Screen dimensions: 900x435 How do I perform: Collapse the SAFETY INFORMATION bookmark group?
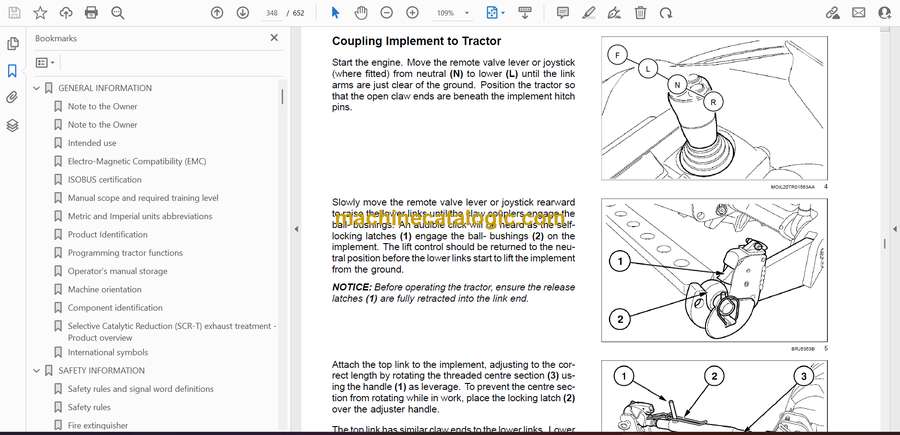tap(37, 371)
